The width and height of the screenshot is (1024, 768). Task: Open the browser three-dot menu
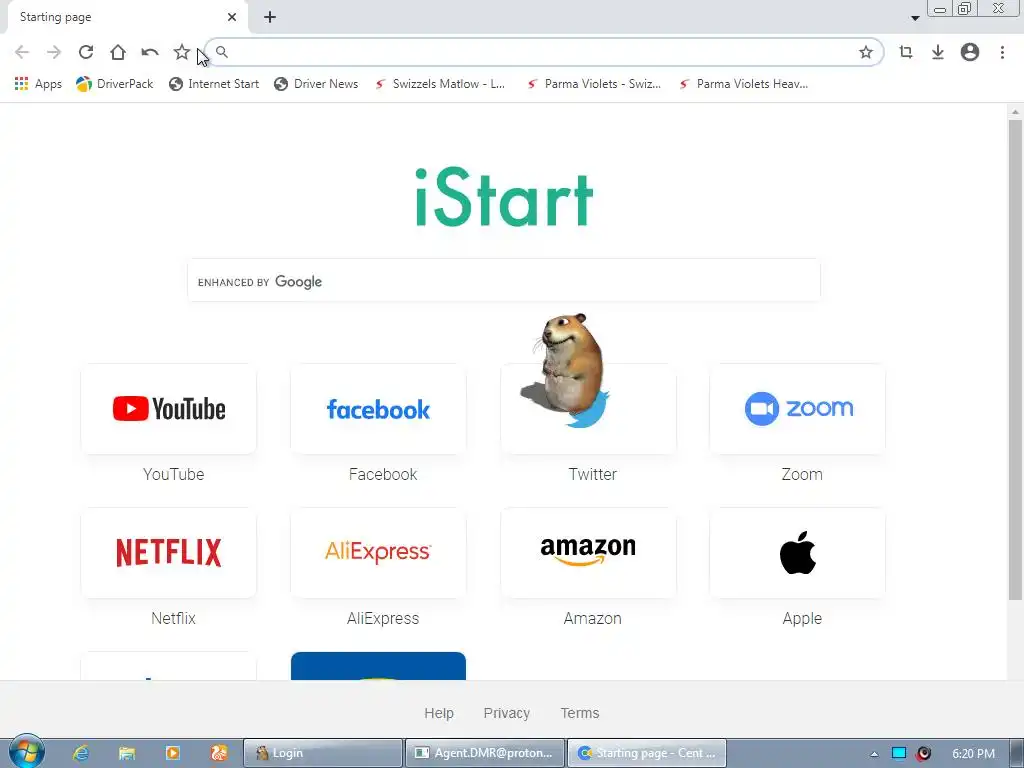[x=1002, y=52]
